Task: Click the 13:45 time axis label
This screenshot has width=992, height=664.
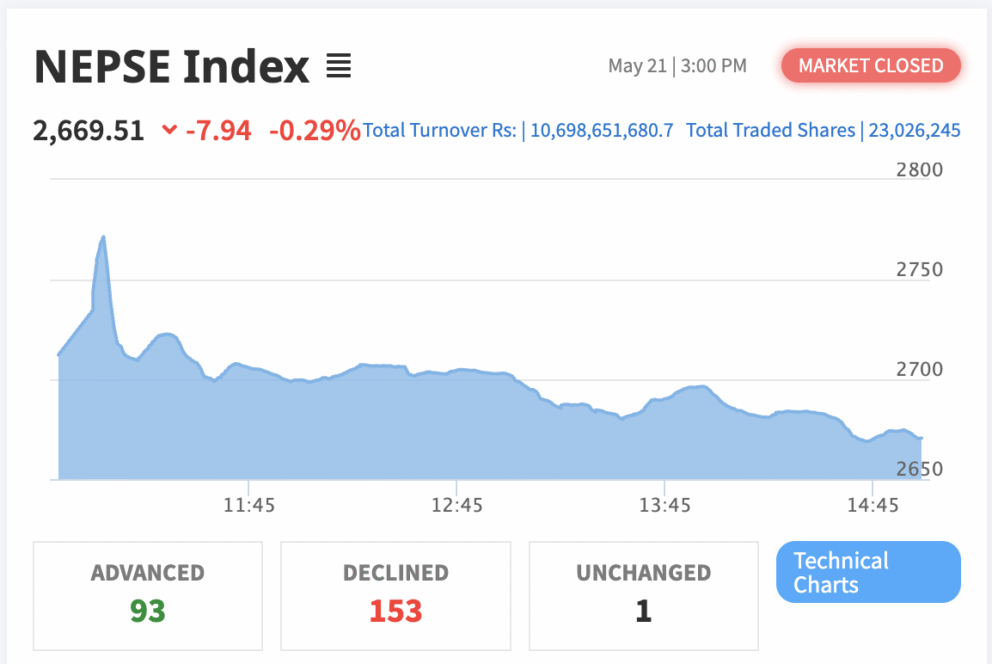Action: coord(664,505)
